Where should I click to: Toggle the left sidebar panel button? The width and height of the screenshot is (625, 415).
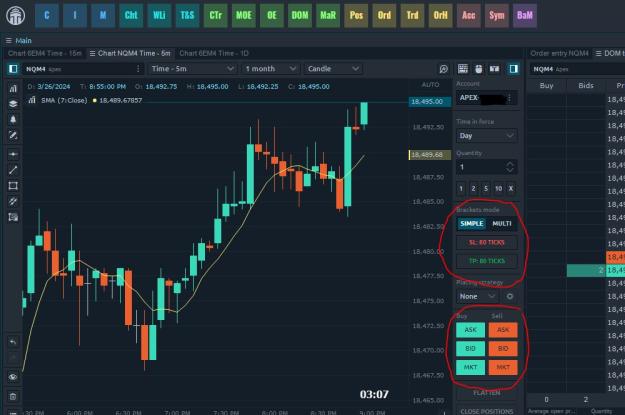pyautogui.click(x=13, y=69)
